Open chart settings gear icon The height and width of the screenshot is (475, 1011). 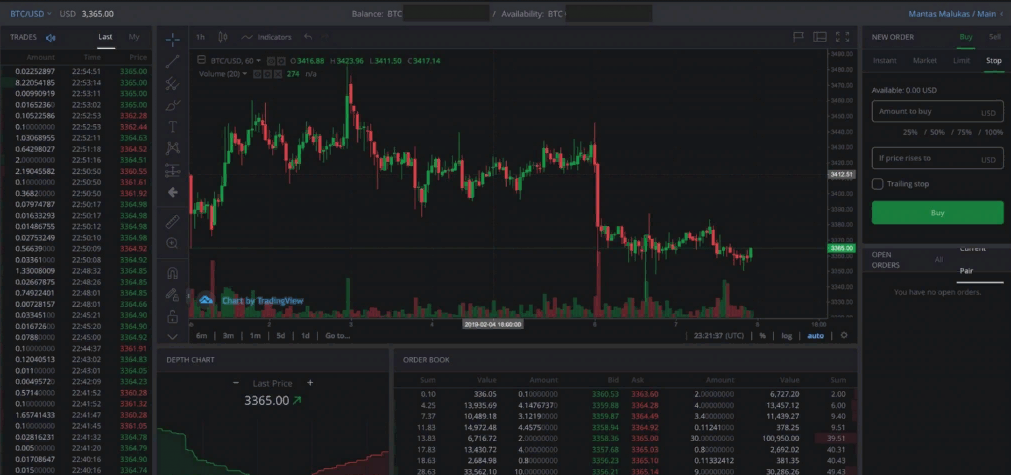pos(844,336)
